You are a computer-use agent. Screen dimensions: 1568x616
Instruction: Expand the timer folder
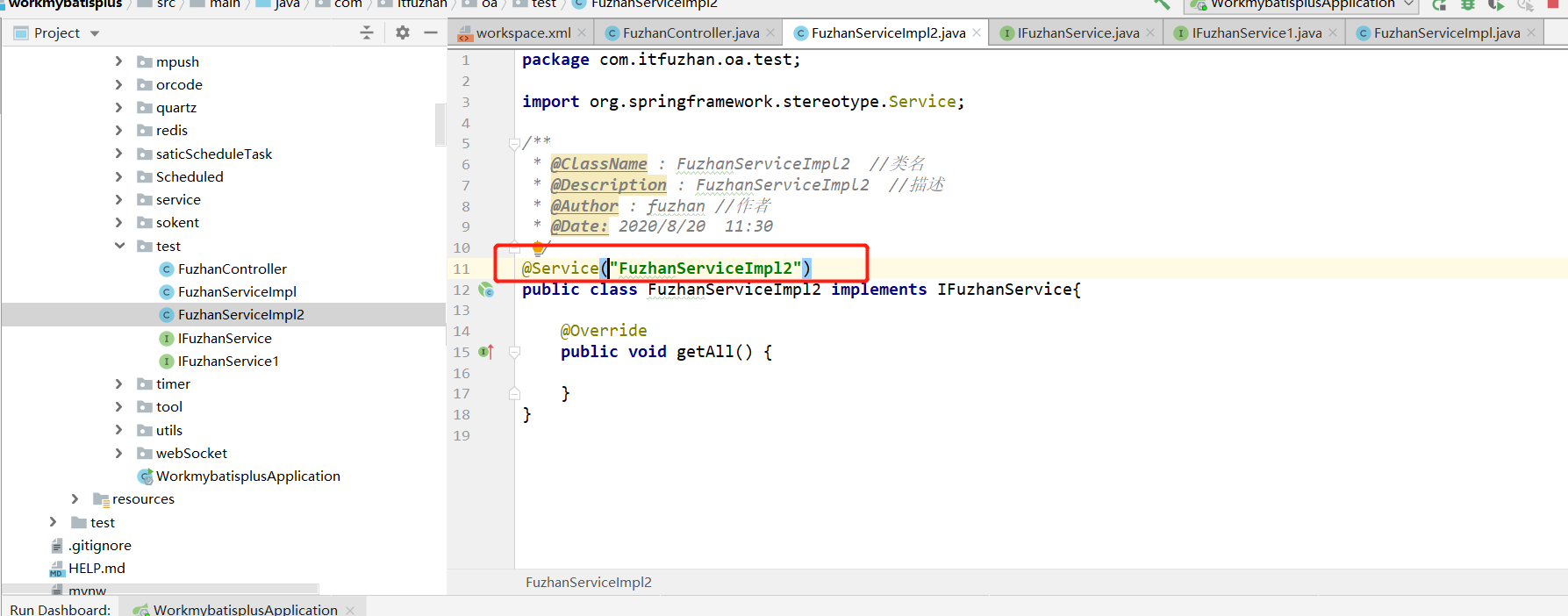119,383
